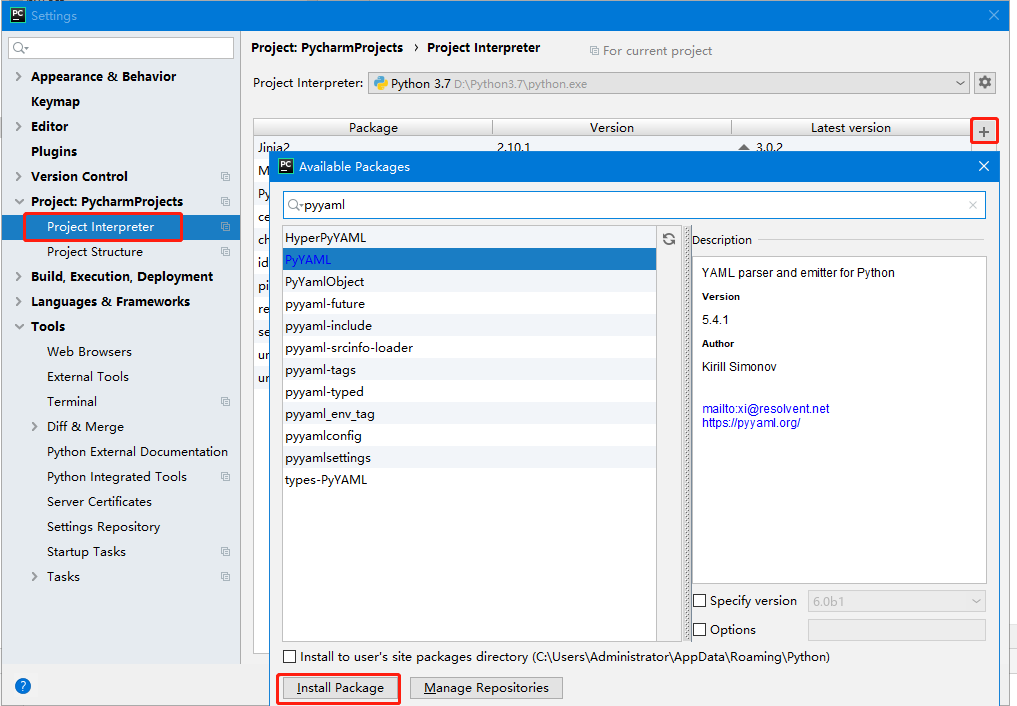Screen dimensions: 1017x706
Task: Enable the Options checkbox
Action: pos(700,630)
